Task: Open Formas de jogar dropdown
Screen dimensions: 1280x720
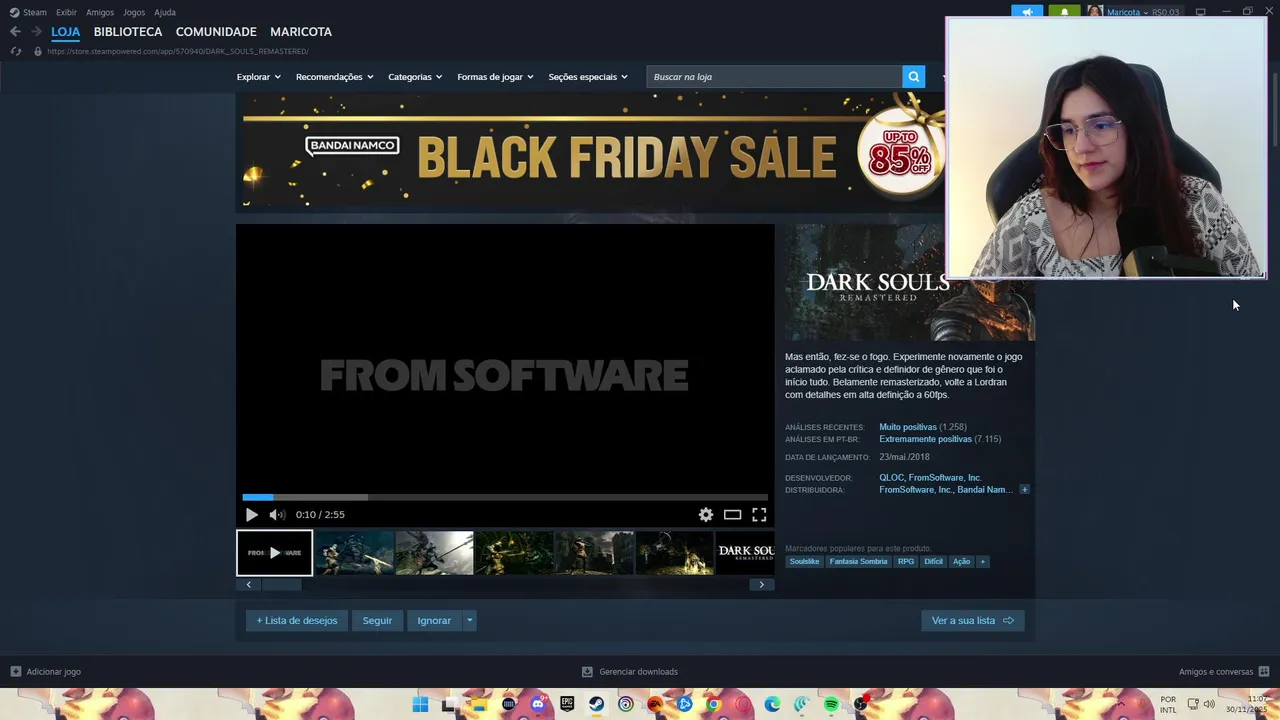Action: (x=495, y=77)
